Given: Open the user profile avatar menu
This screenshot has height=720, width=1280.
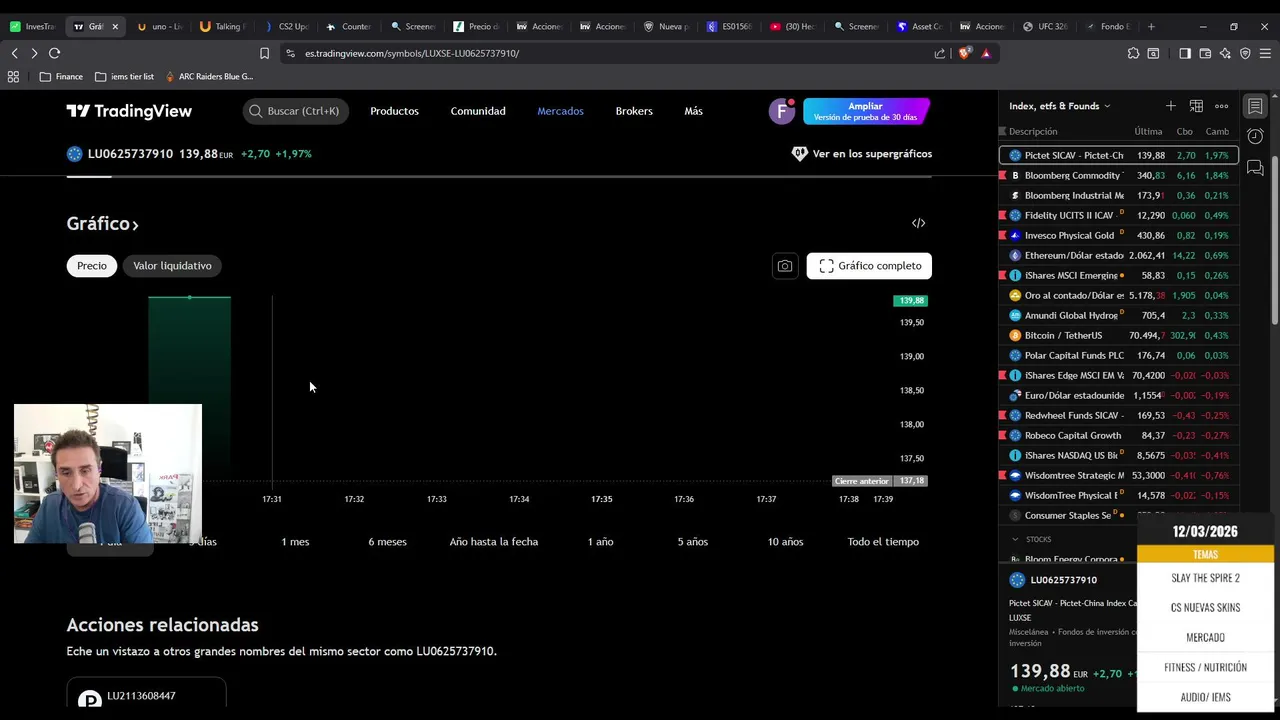Looking at the screenshot, I should 781,111.
